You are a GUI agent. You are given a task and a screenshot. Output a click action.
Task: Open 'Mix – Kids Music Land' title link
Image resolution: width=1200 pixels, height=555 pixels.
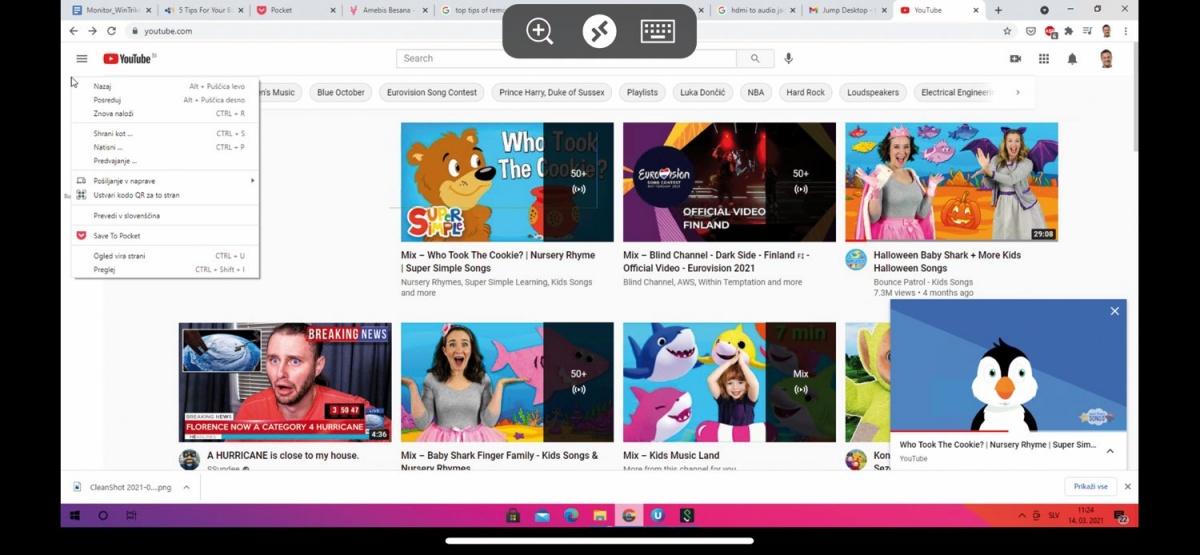click(671, 456)
